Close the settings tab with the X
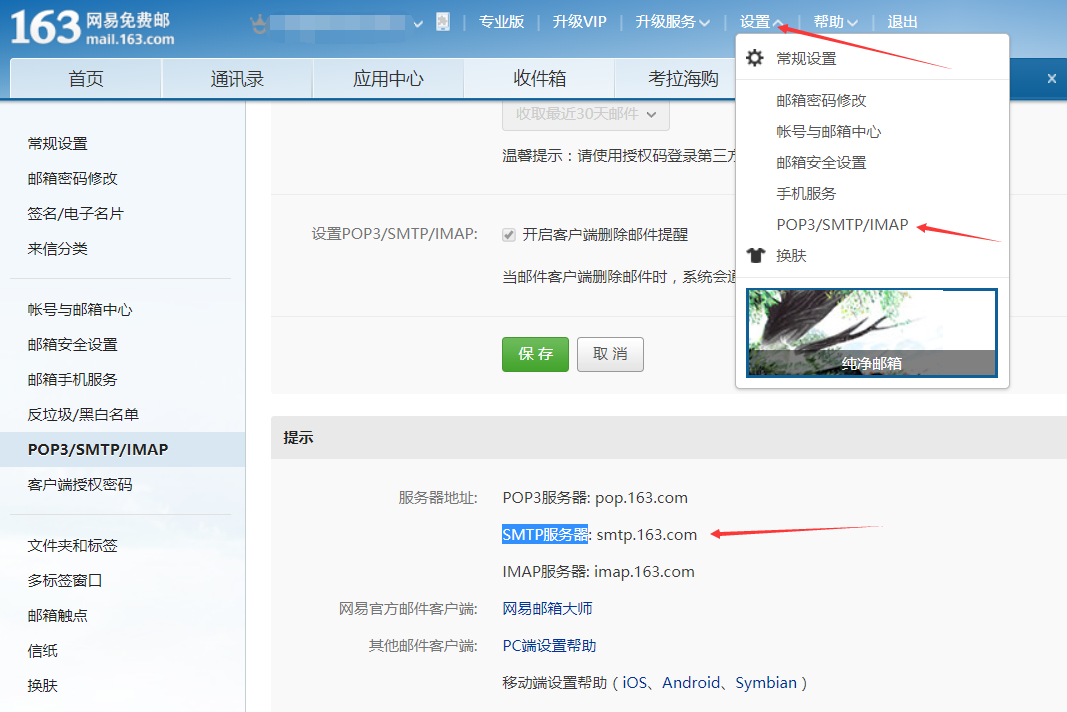Screen dimensions: 1067x712 [1051, 78]
